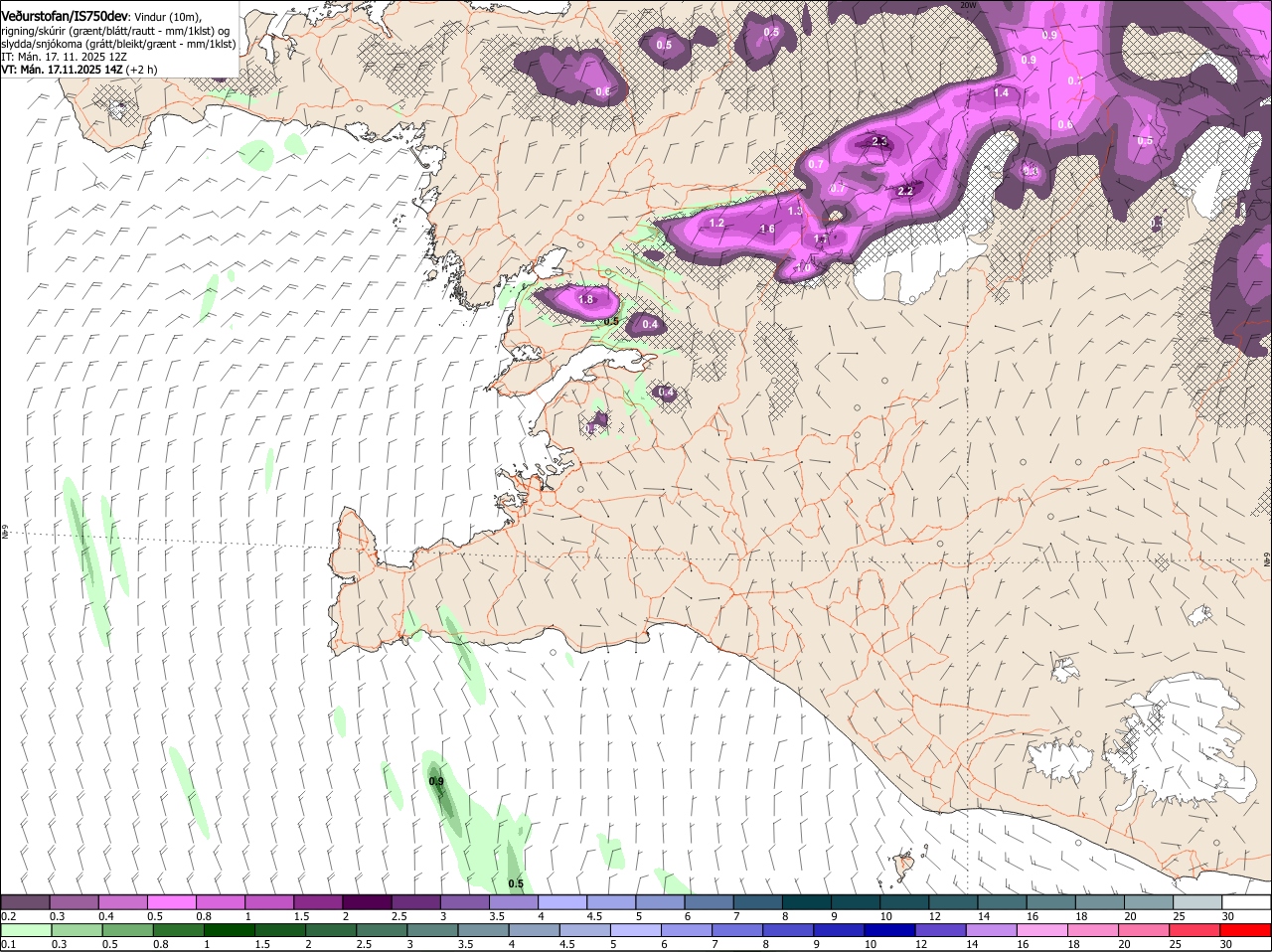Select the lavender 4 snow-scale swatch
The height and width of the screenshot is (952, 1272).
564,902
